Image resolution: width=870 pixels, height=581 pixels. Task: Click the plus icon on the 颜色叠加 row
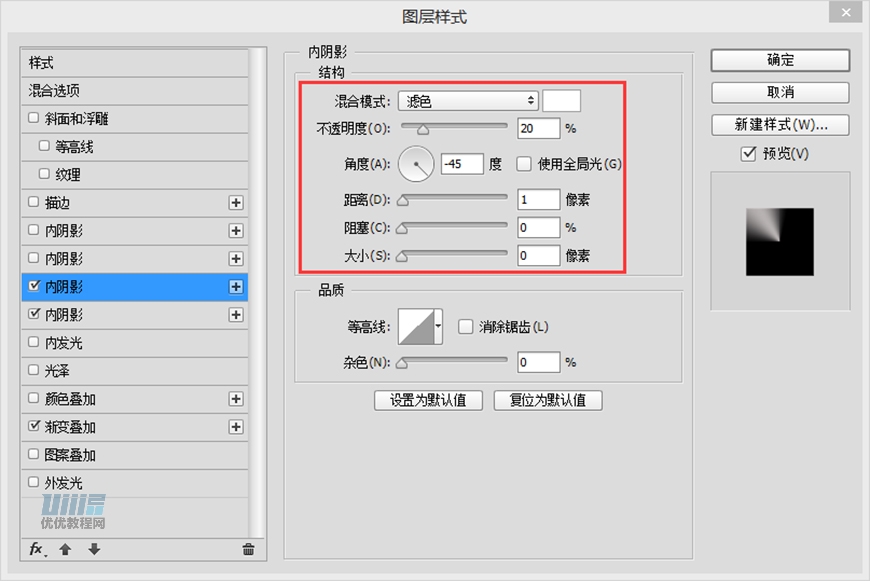click(x=236, y=399)
